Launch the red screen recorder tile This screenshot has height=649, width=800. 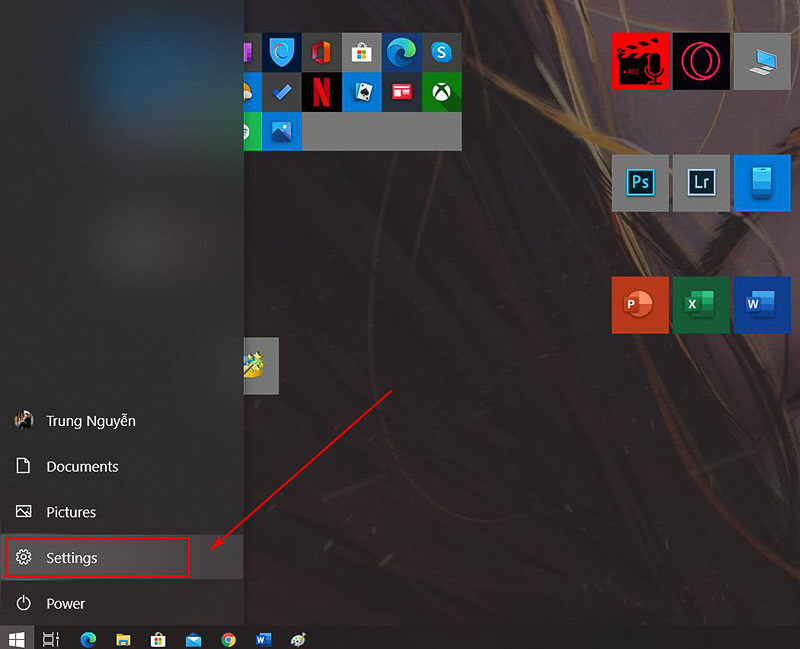(x=640, y=61)
